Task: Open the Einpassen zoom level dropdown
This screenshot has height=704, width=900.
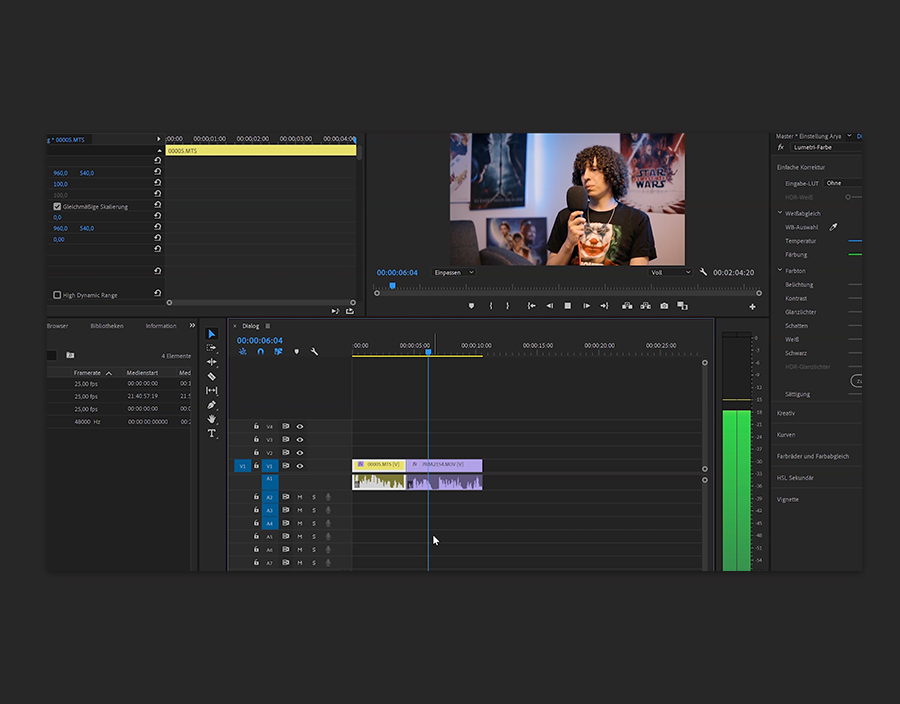Action: (x=453, y=273)
